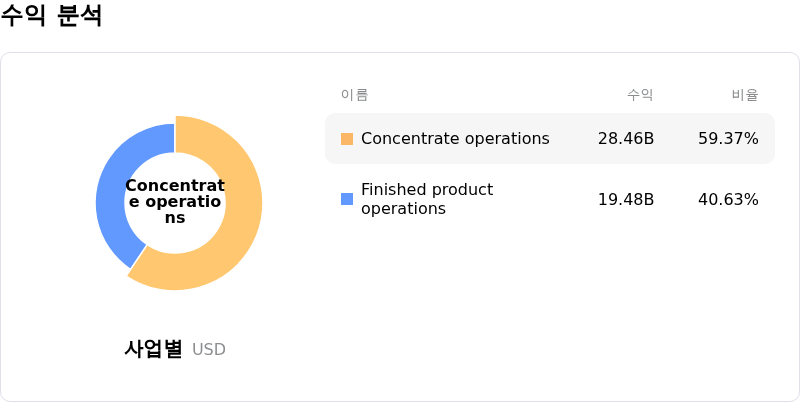Image resolution: width=800 pixels, height=402 pixels.
Task: Click the USD currency label
Action: 209,350
